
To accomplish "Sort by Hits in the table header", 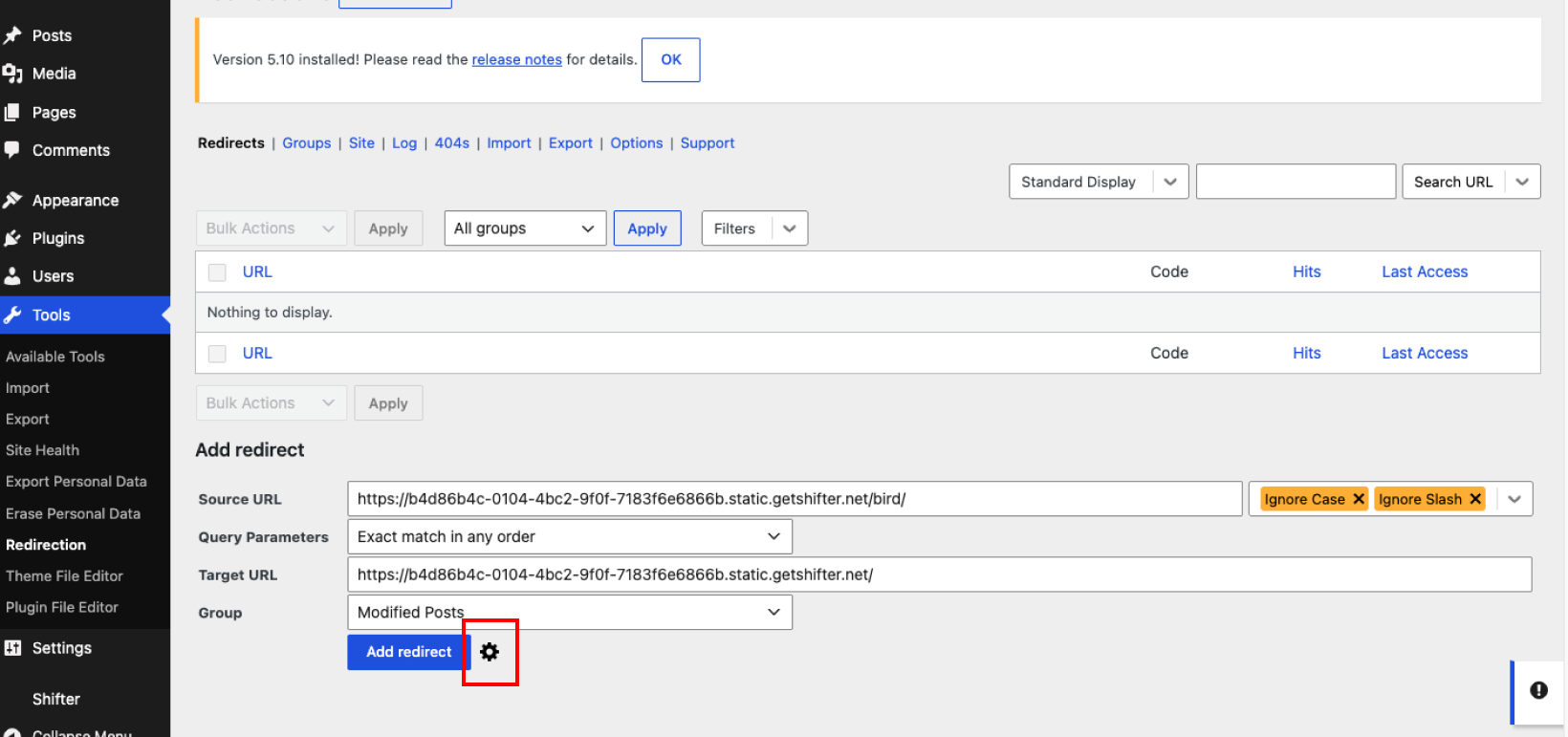I will 1307,271.
